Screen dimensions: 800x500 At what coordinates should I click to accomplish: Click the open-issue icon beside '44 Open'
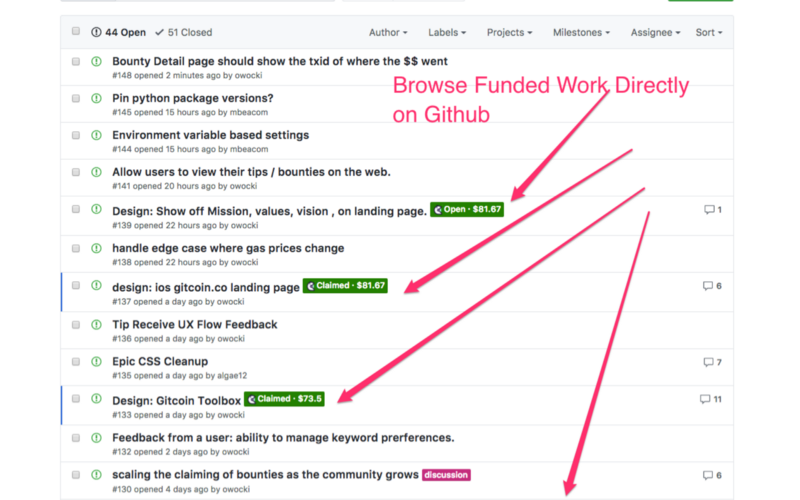tap(96, 32)
